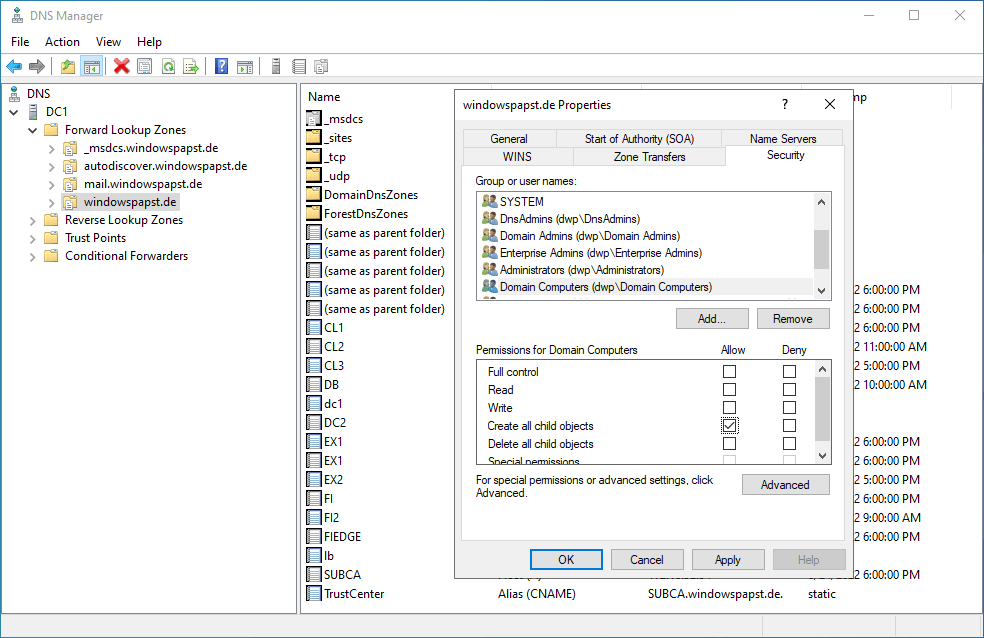This screenshot has height=638, width=984.
Task: Click the red Delete X icon
Action: (x=122, y=67)
